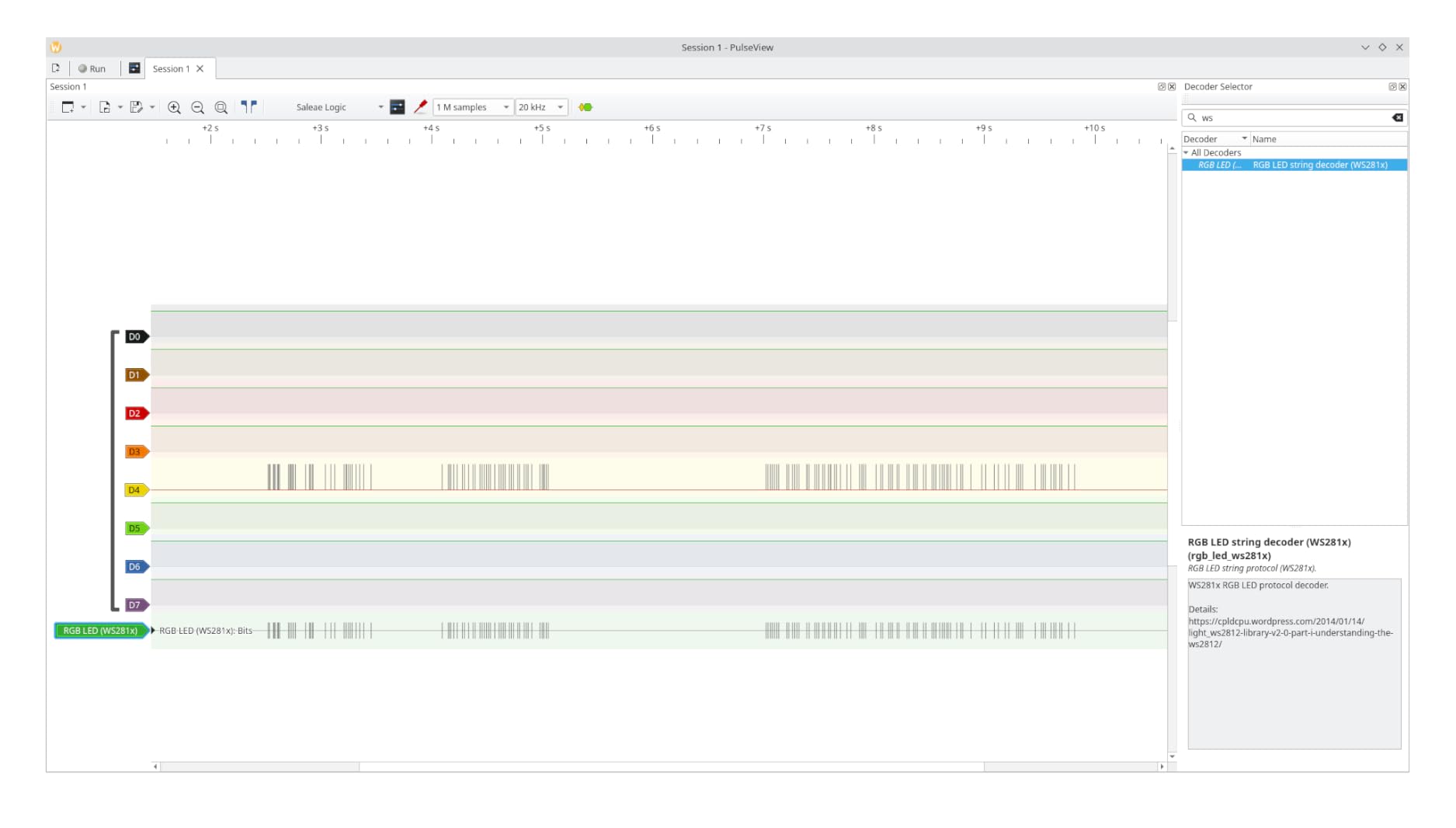Screen dimensions: 1456x828
Task: Switch to the Session 1 tab
Action: [x=171, y=69]
